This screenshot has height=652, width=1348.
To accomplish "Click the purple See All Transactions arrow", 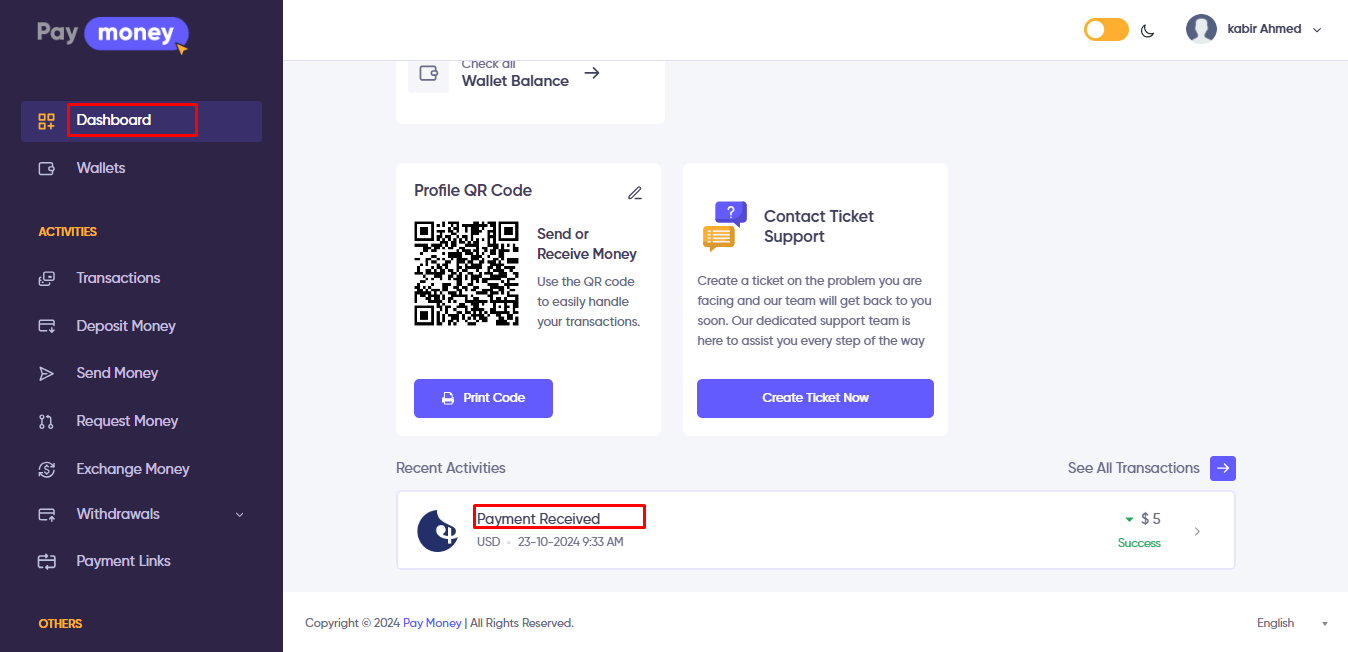I will click(1223, 468).
